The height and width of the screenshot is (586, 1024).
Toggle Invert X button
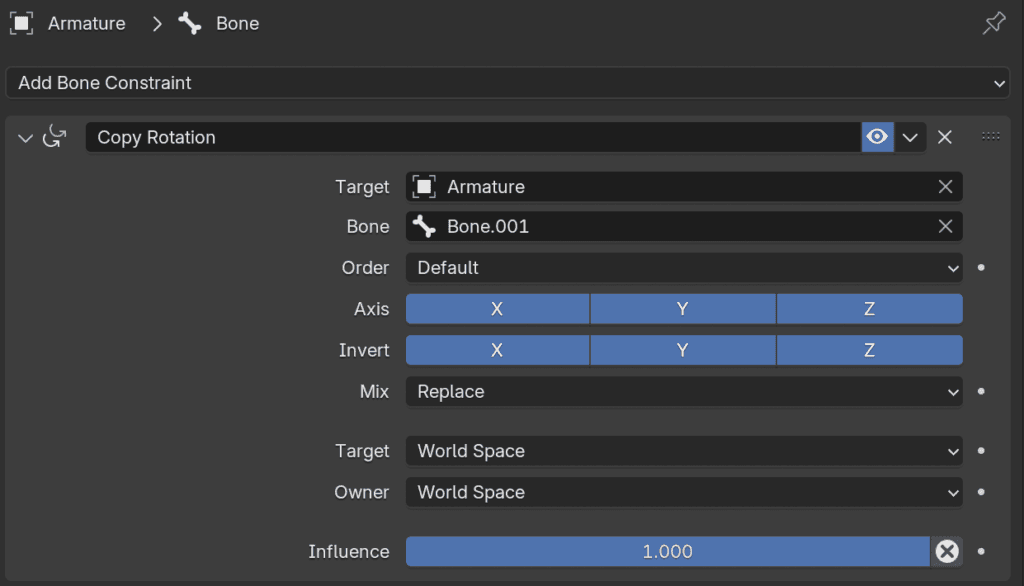tap(497, 350)
